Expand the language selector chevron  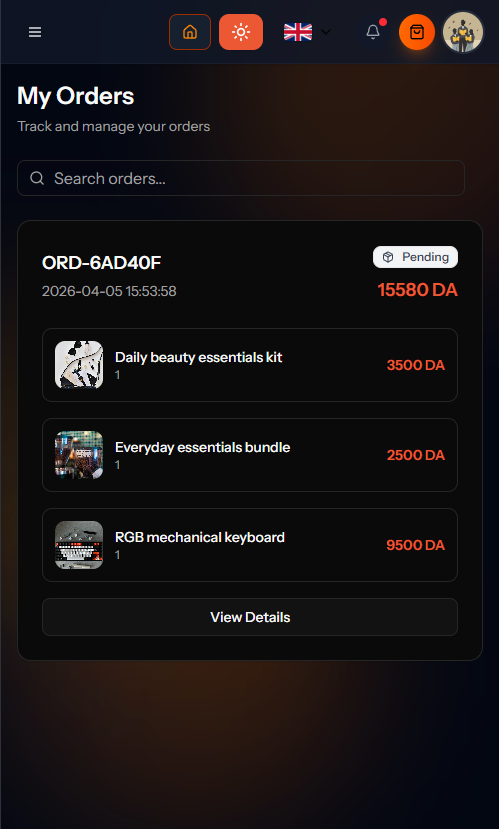tap(326, 32)
